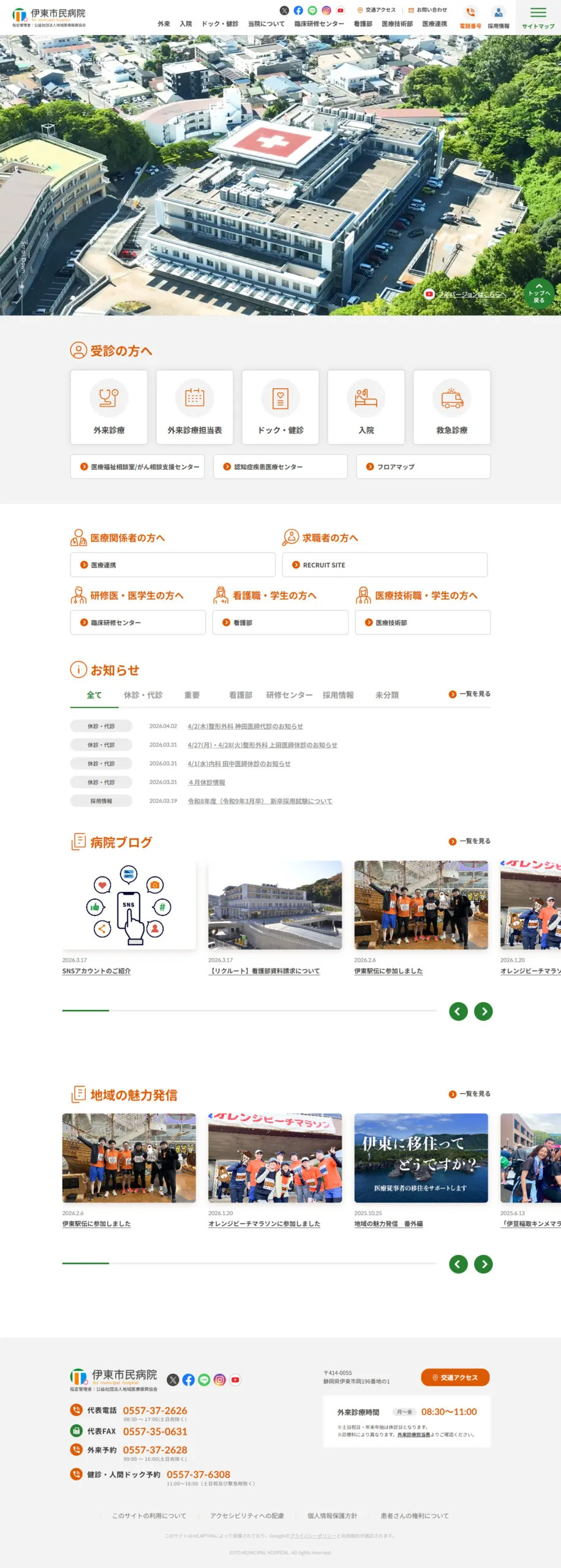Select the 未分類 news tab
This screenshot has width=561, height=1568.
(387, 695)
